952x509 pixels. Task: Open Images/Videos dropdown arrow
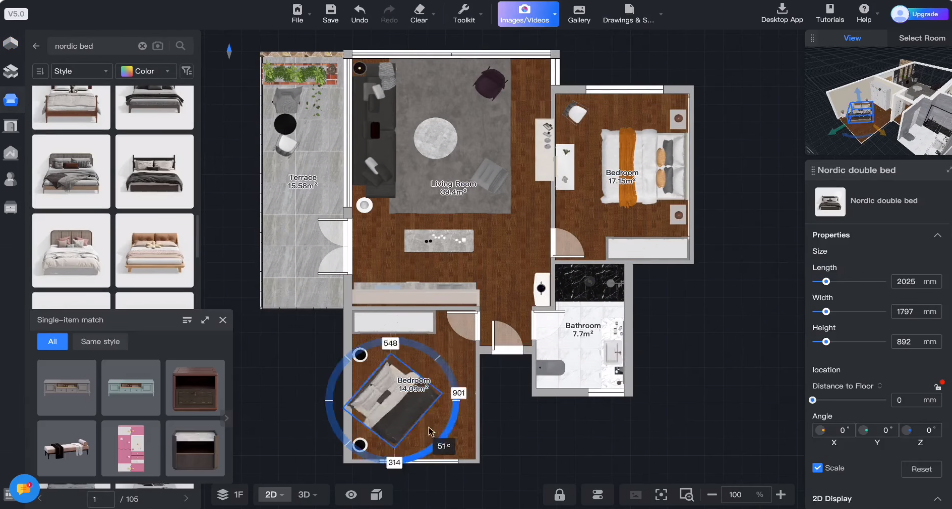click(555, 13)
